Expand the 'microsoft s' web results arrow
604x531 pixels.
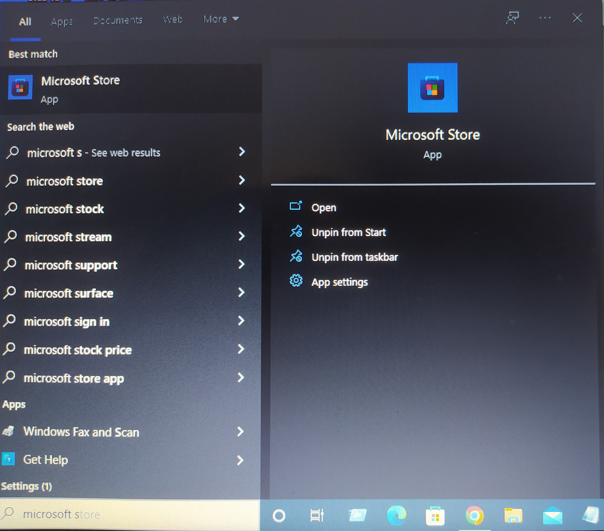tap(242, 151)
